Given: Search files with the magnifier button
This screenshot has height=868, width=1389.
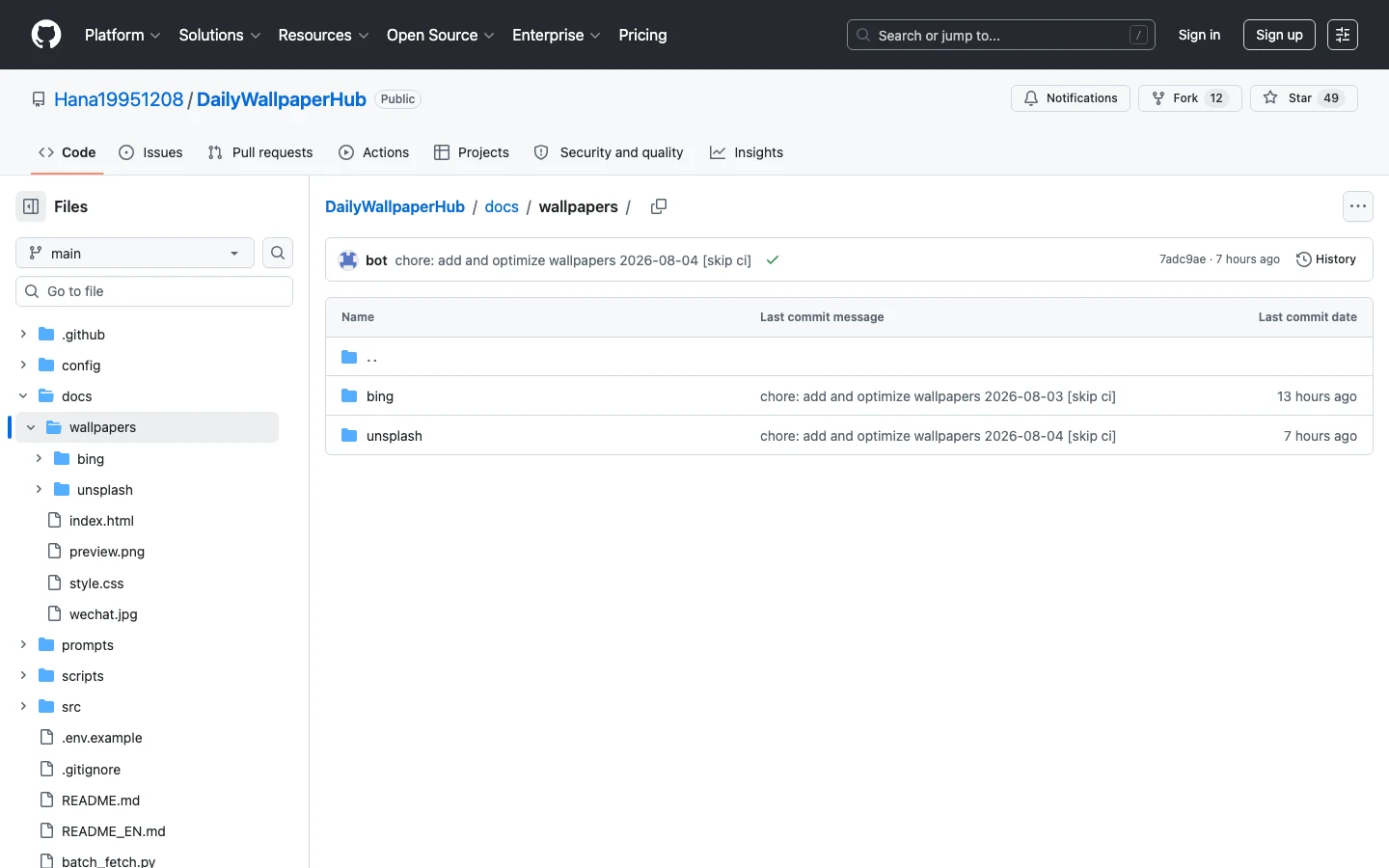Looking at the screenshot, I should 278,253.
